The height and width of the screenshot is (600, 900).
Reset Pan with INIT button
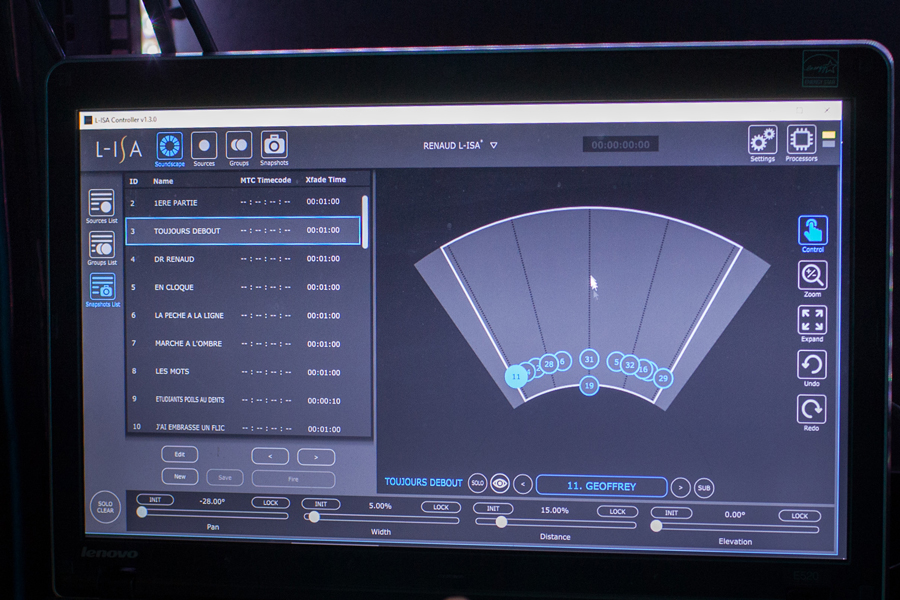click(155, 500)
